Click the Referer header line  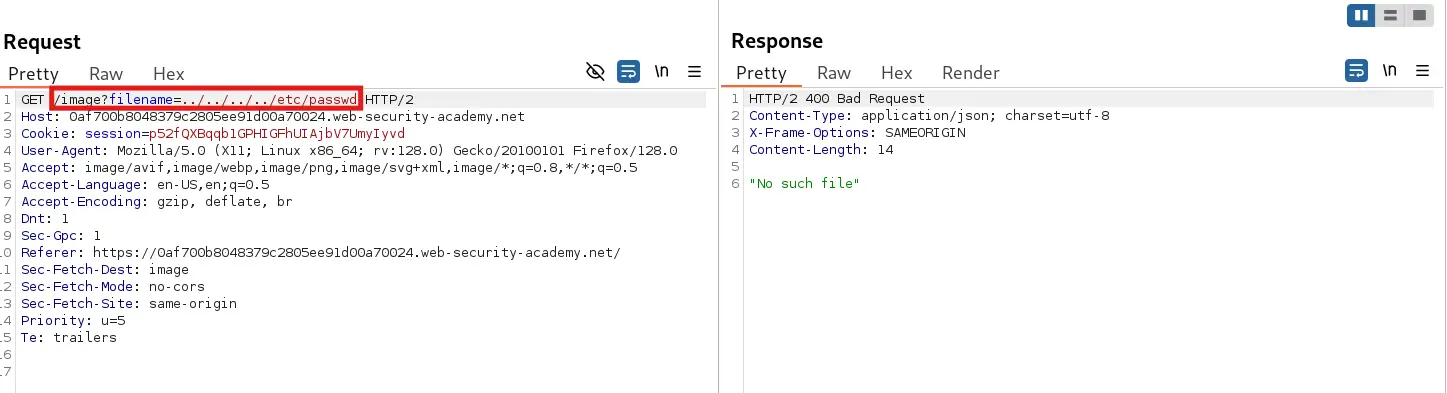pyautogui.click(x=321, y=252)
